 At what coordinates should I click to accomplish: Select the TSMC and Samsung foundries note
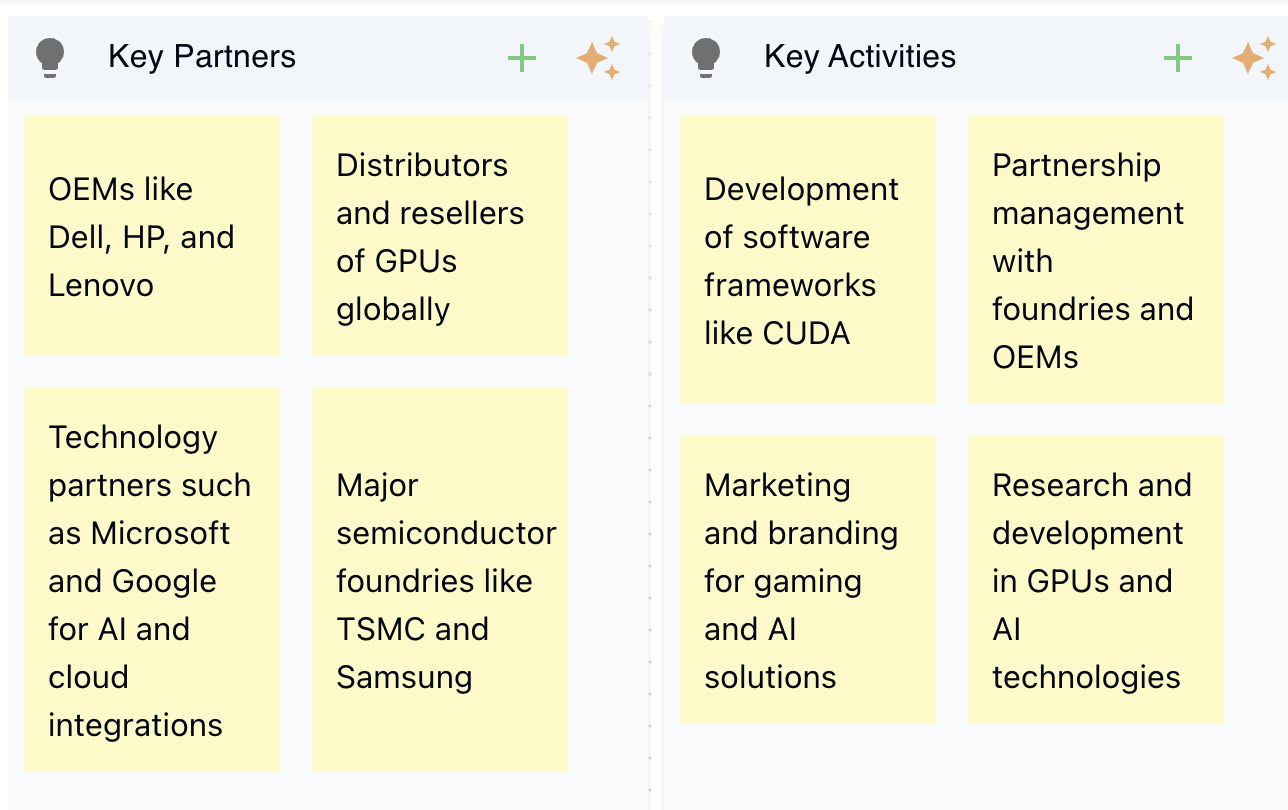[x=440, y=580]
